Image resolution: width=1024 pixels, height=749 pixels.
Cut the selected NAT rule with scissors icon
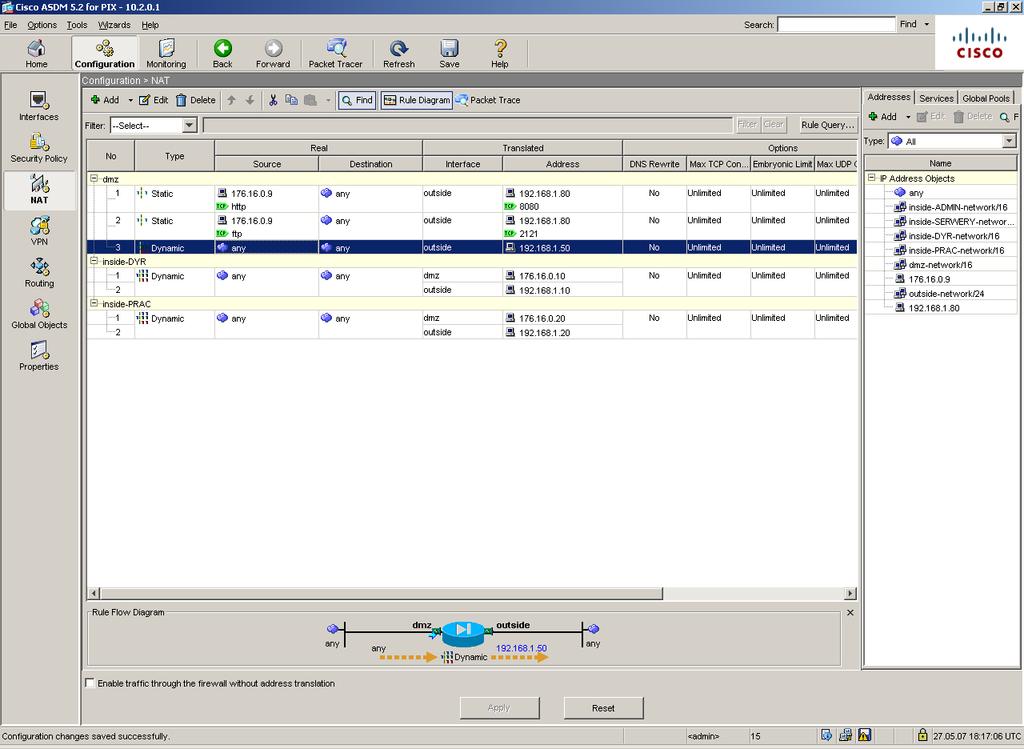pos(273,100)
